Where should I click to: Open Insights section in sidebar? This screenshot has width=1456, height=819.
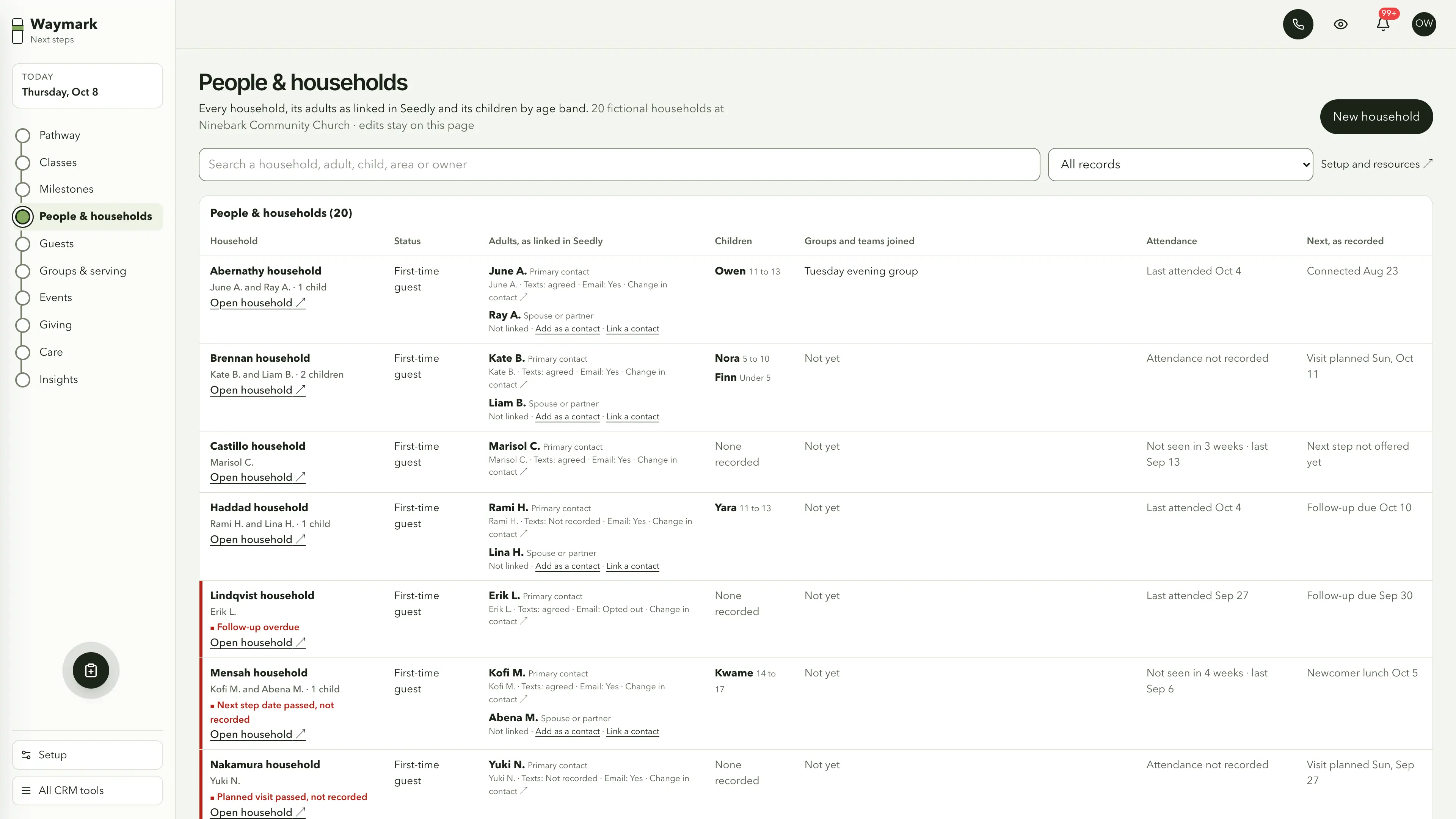[x=59, y=379]
